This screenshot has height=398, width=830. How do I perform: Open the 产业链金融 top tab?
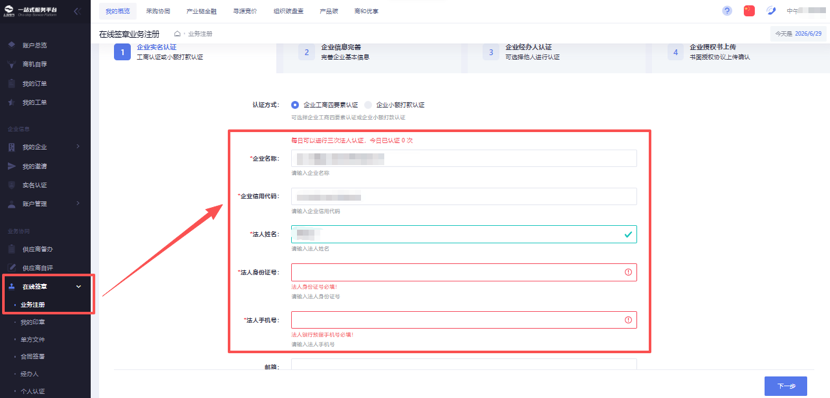tap(202, 11)
